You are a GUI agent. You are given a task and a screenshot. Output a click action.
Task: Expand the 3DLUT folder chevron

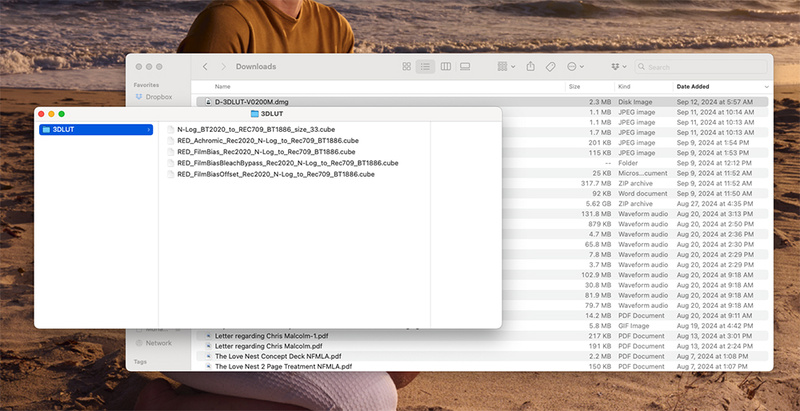pos(149,129)
